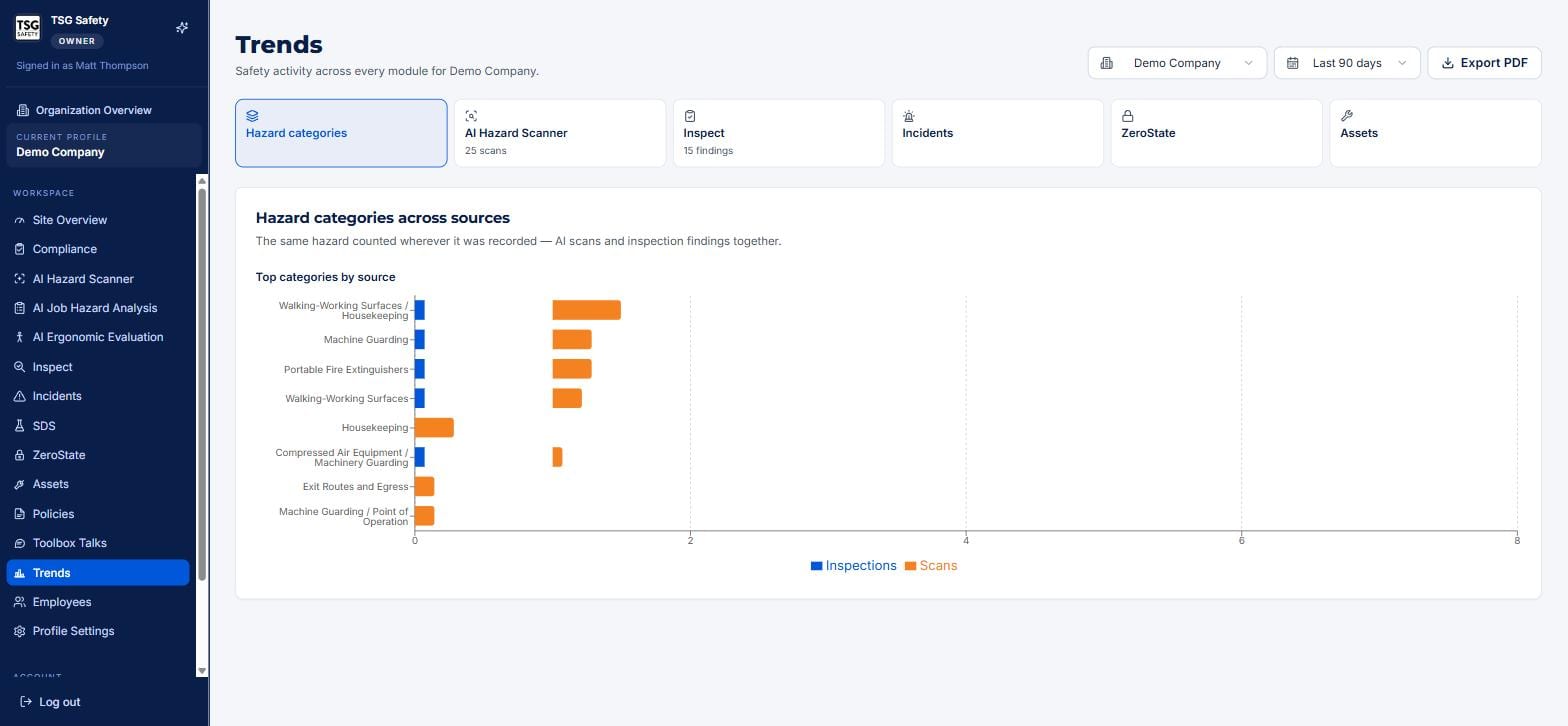Click the siren icon on Incidents tab
The width and height of the screenshot is (1568, 726).
[909, 116]
